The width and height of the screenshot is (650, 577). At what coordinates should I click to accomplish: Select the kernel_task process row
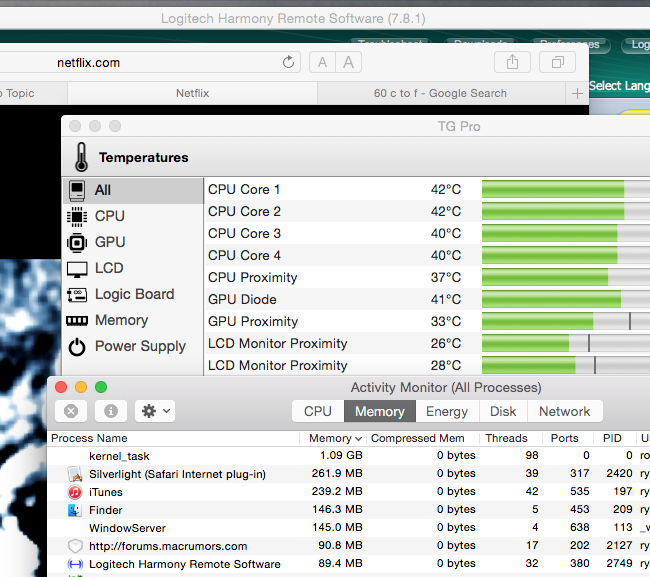click(349, 456)
